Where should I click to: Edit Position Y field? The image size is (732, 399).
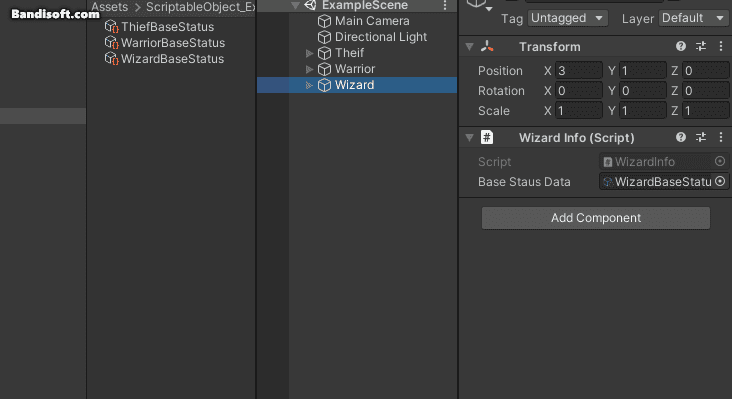click(x=642, y=70)
